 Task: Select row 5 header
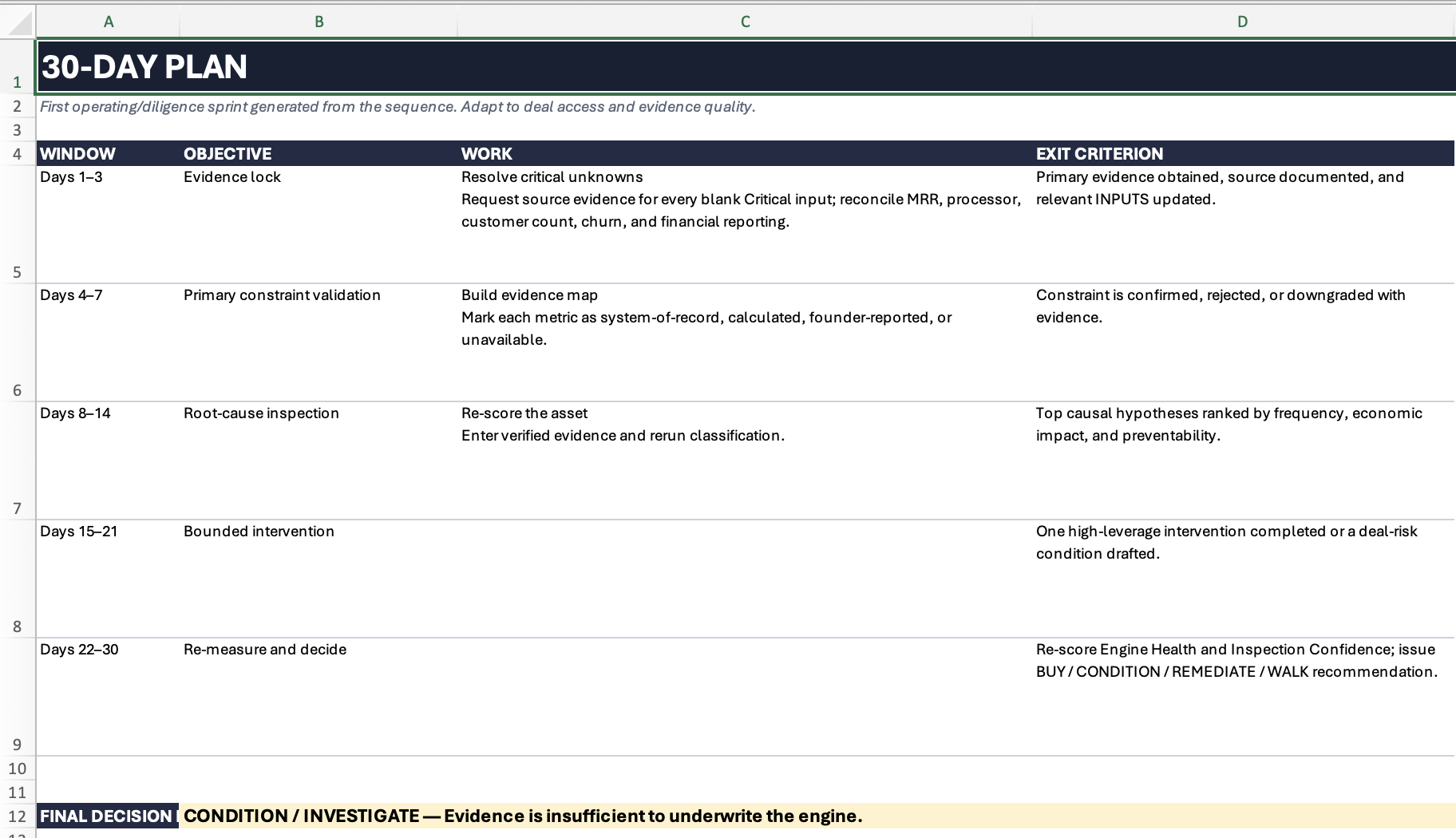[18, 224]
